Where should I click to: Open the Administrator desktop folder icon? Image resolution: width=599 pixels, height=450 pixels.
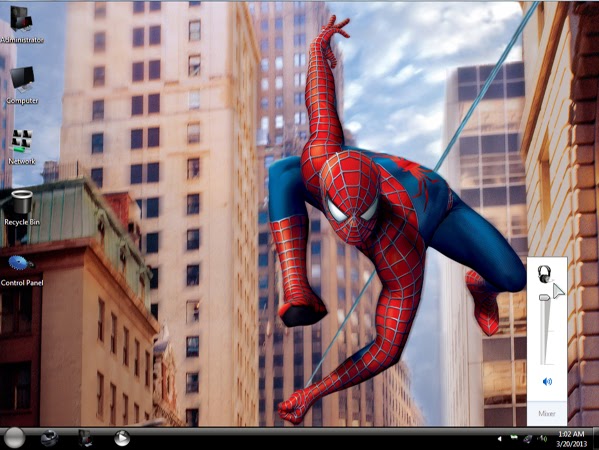coord(21,19)
